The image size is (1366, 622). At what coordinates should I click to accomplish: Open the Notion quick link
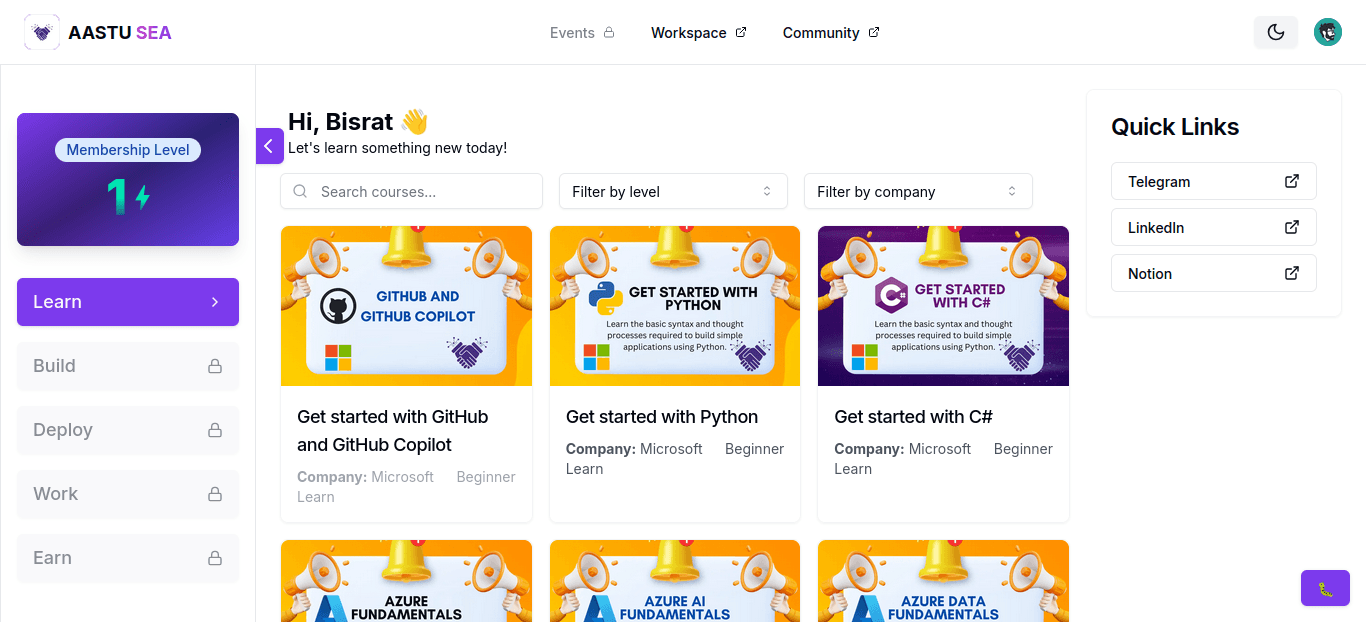1214,273
